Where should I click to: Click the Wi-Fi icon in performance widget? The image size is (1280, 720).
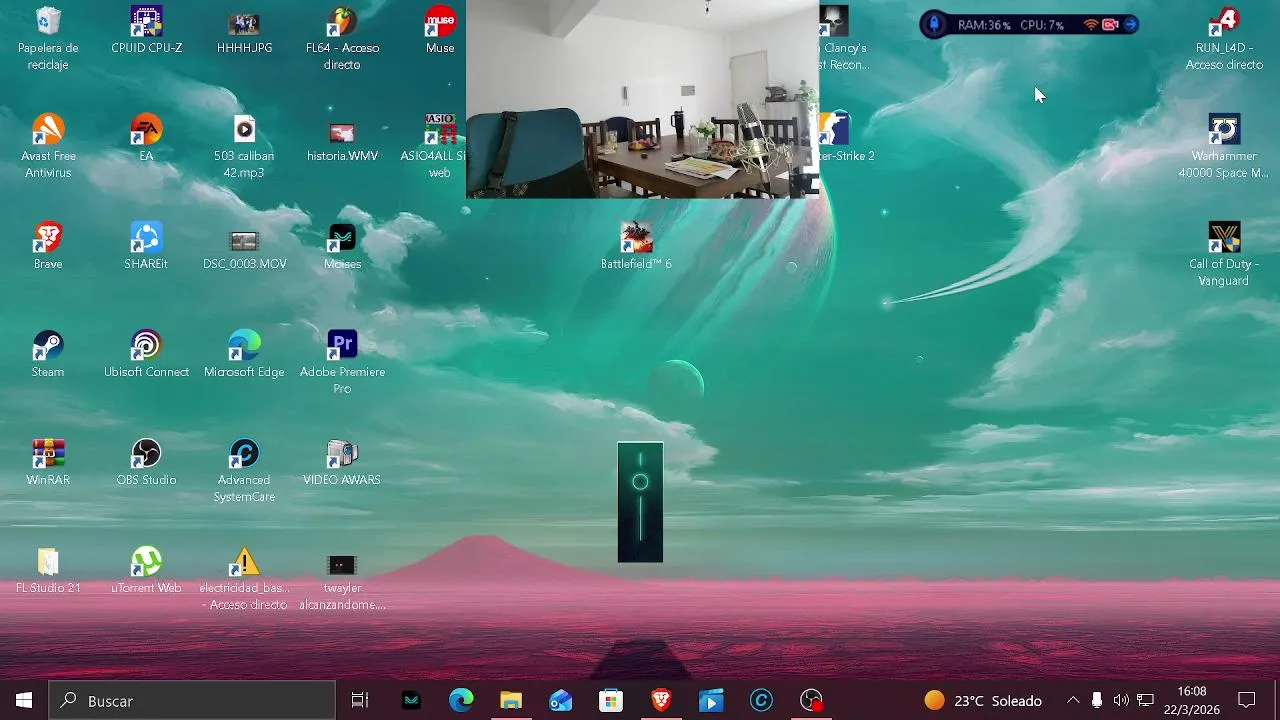[x=1091, y=25]
